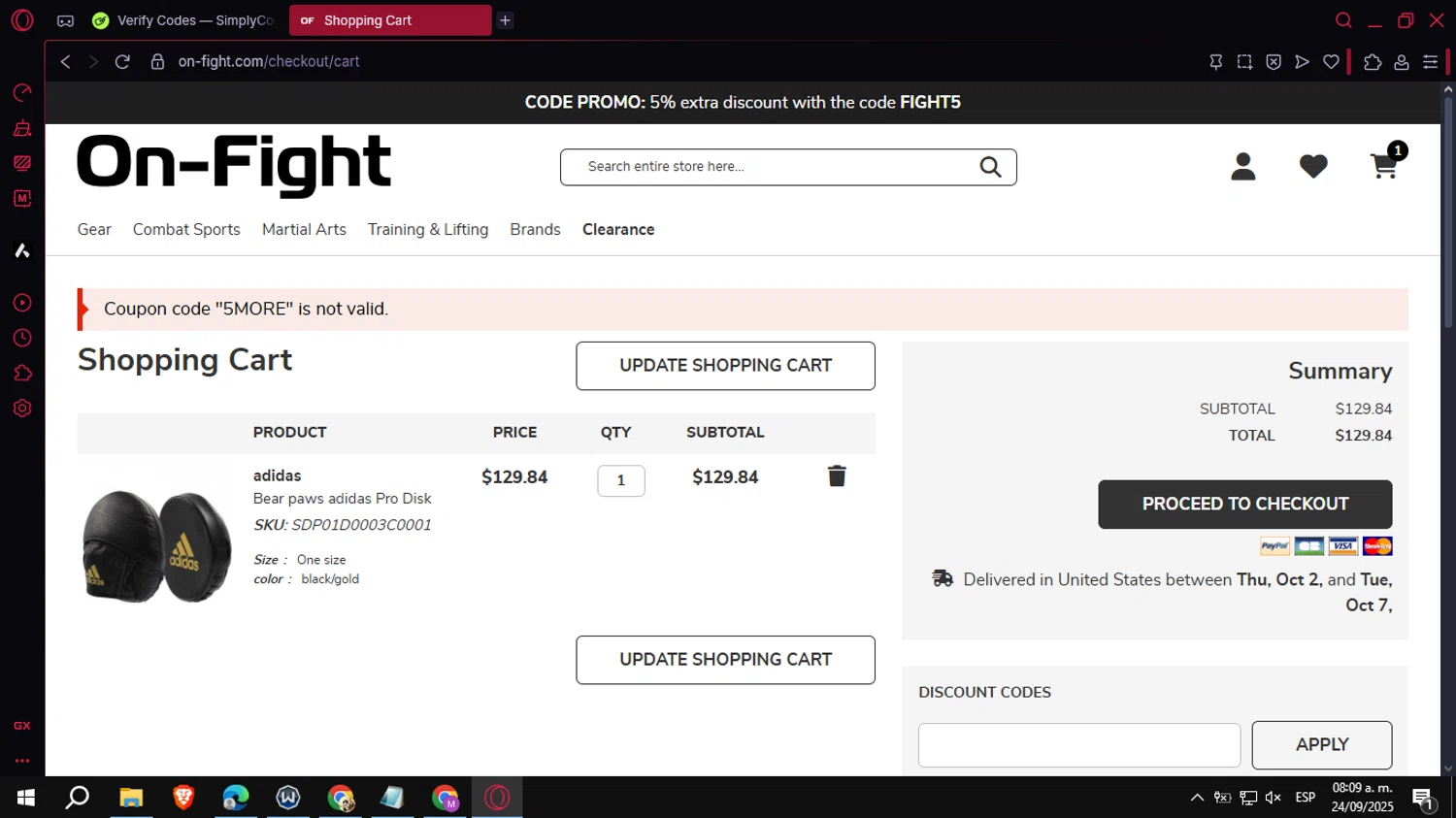Viewport: 1456px width, 818px height.
Task: Open the Opera account profile icon
Action: click(1402, 61)
